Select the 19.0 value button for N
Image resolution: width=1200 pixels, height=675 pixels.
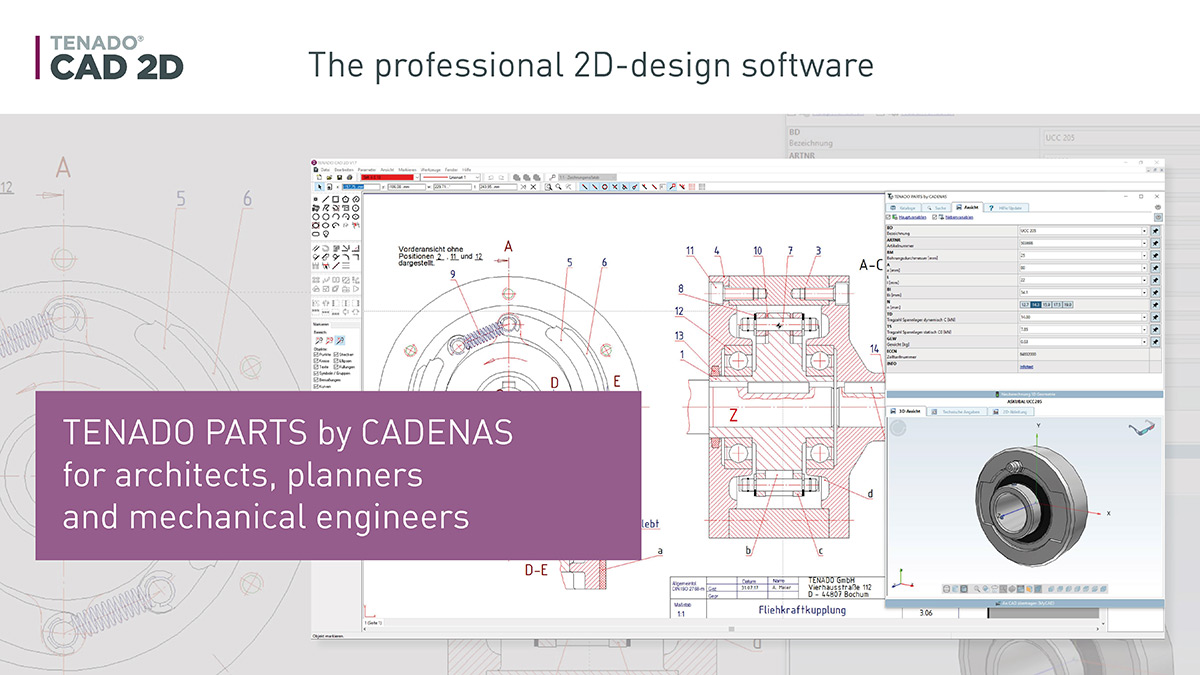[1068, 305]
